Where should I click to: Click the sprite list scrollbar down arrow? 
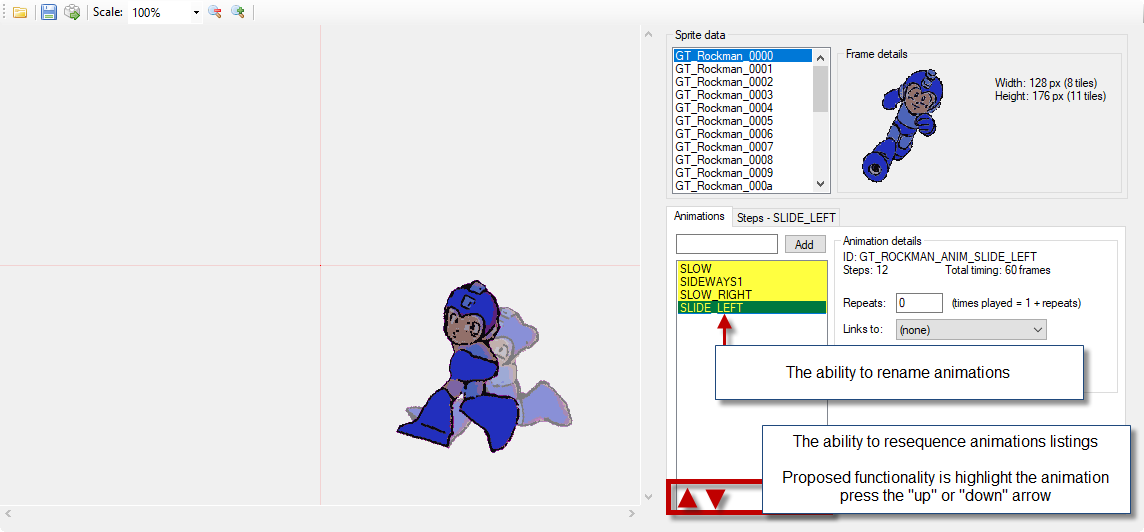821,184
